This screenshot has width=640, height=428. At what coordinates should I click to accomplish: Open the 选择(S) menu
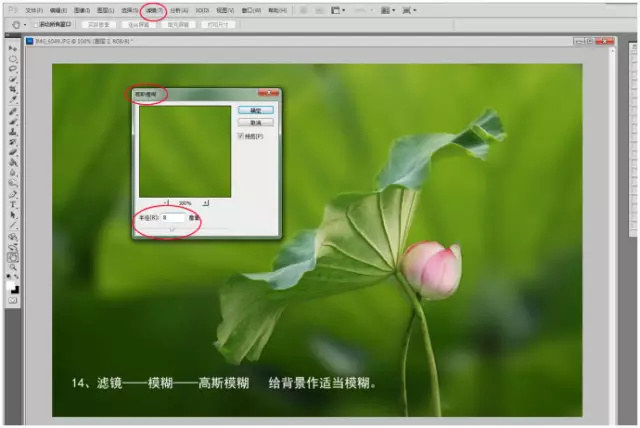point(129,10)
